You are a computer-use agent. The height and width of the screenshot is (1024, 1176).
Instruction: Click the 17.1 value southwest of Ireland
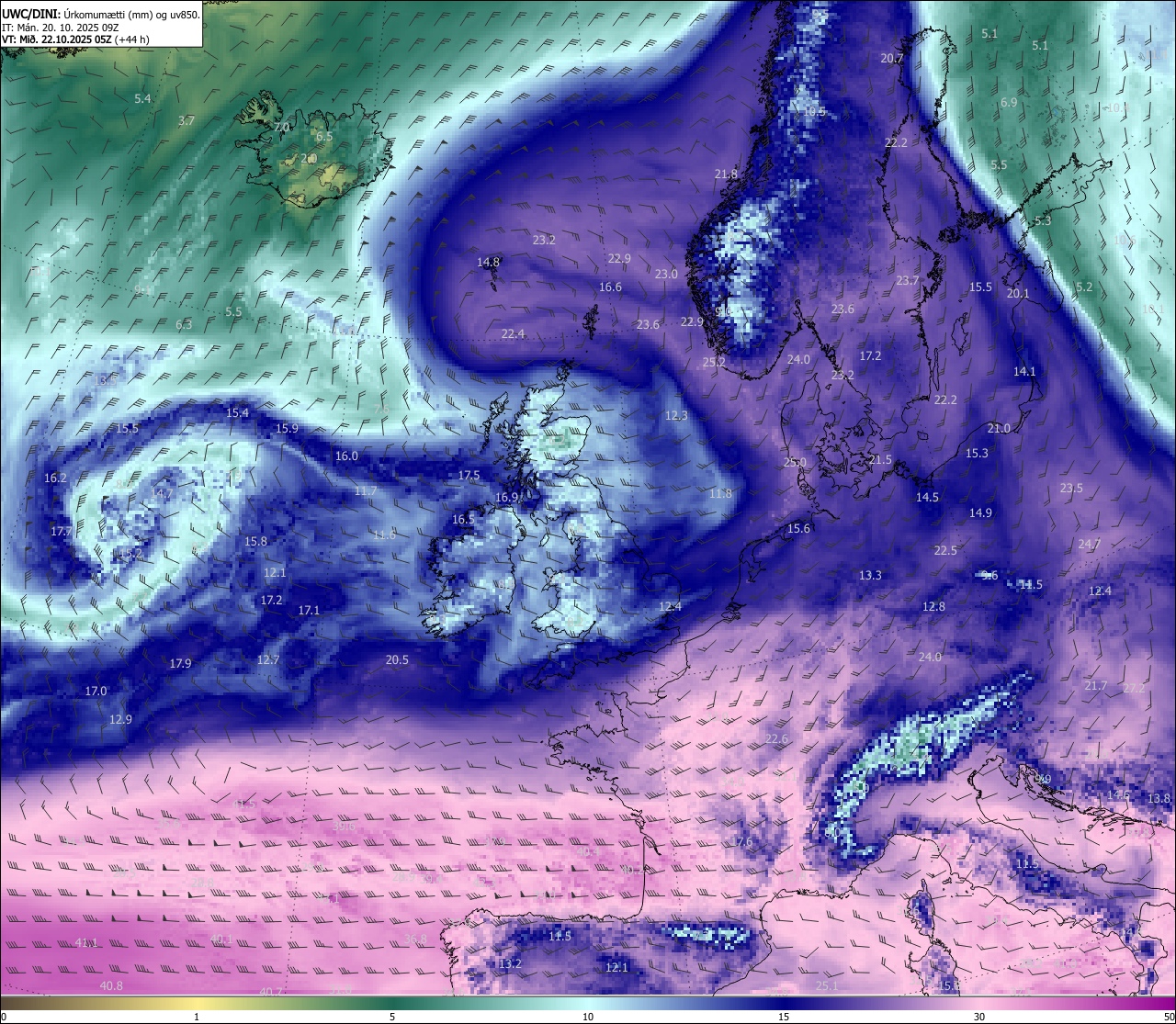click(x=309, y=610)
